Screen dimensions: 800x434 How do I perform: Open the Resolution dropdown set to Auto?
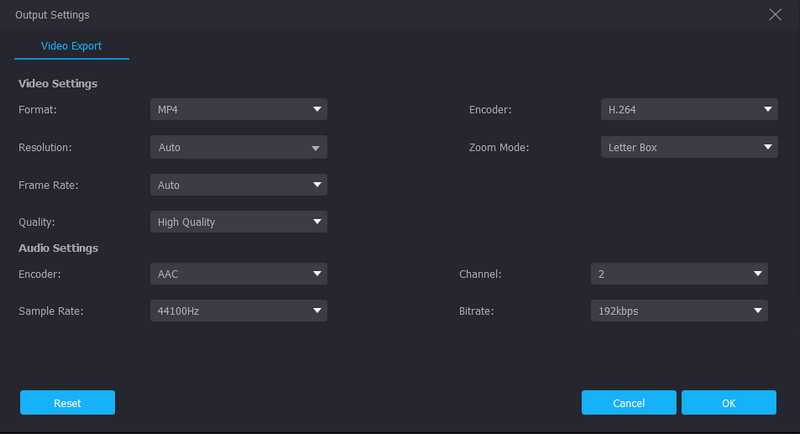(238, 147)
